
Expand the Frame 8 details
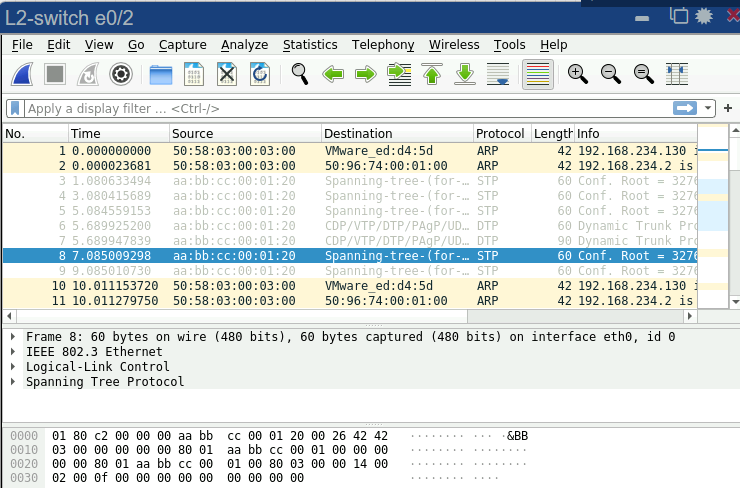coord(13,337)
